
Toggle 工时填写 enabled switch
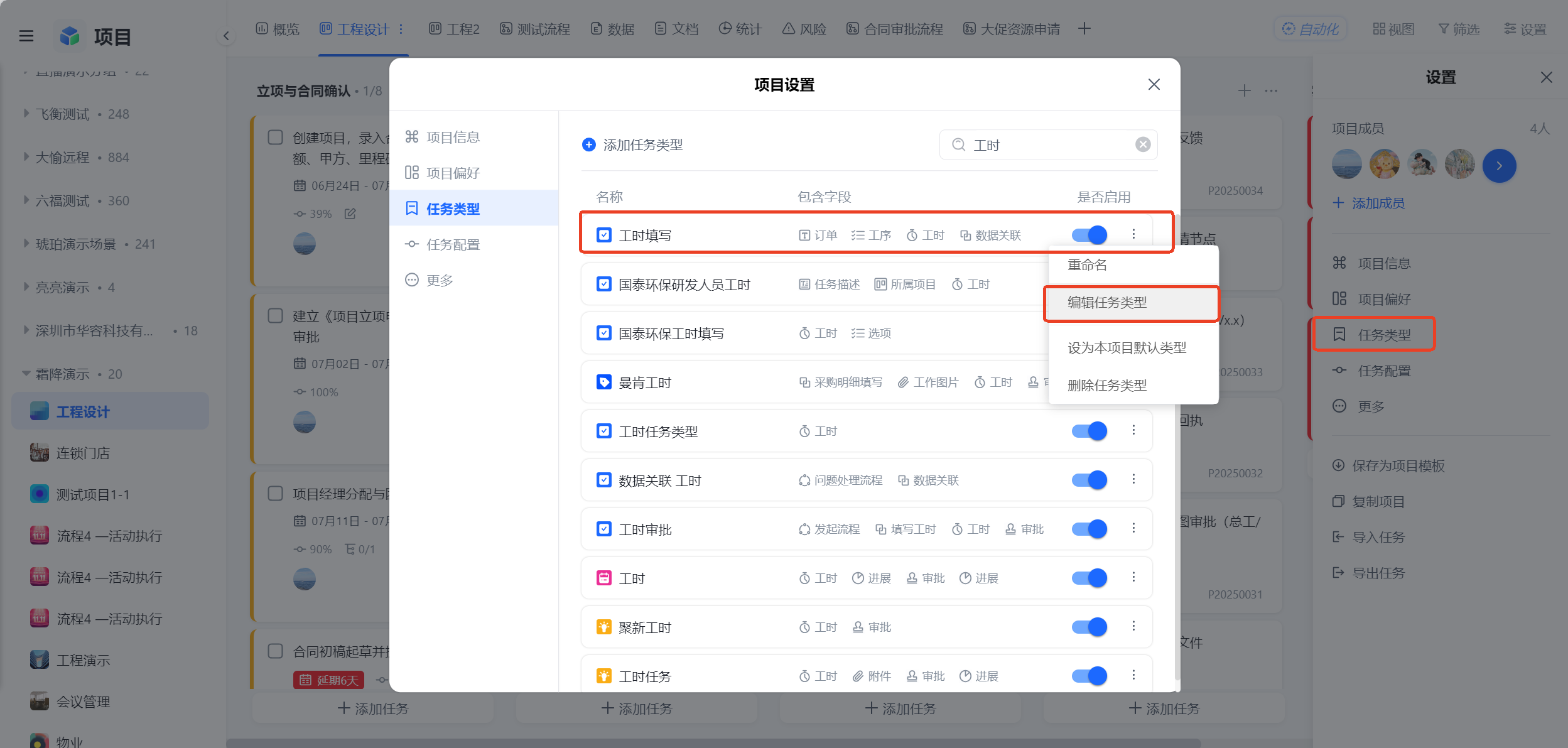[1089, 235]
